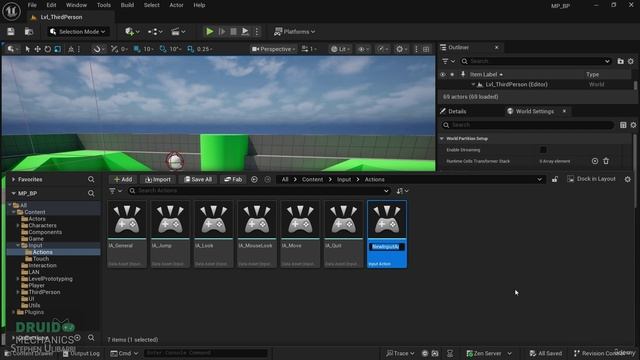This screenshot has width=640, height=360.
Task: Create new folder in Outliner
Action: click(x=620, y=61)
